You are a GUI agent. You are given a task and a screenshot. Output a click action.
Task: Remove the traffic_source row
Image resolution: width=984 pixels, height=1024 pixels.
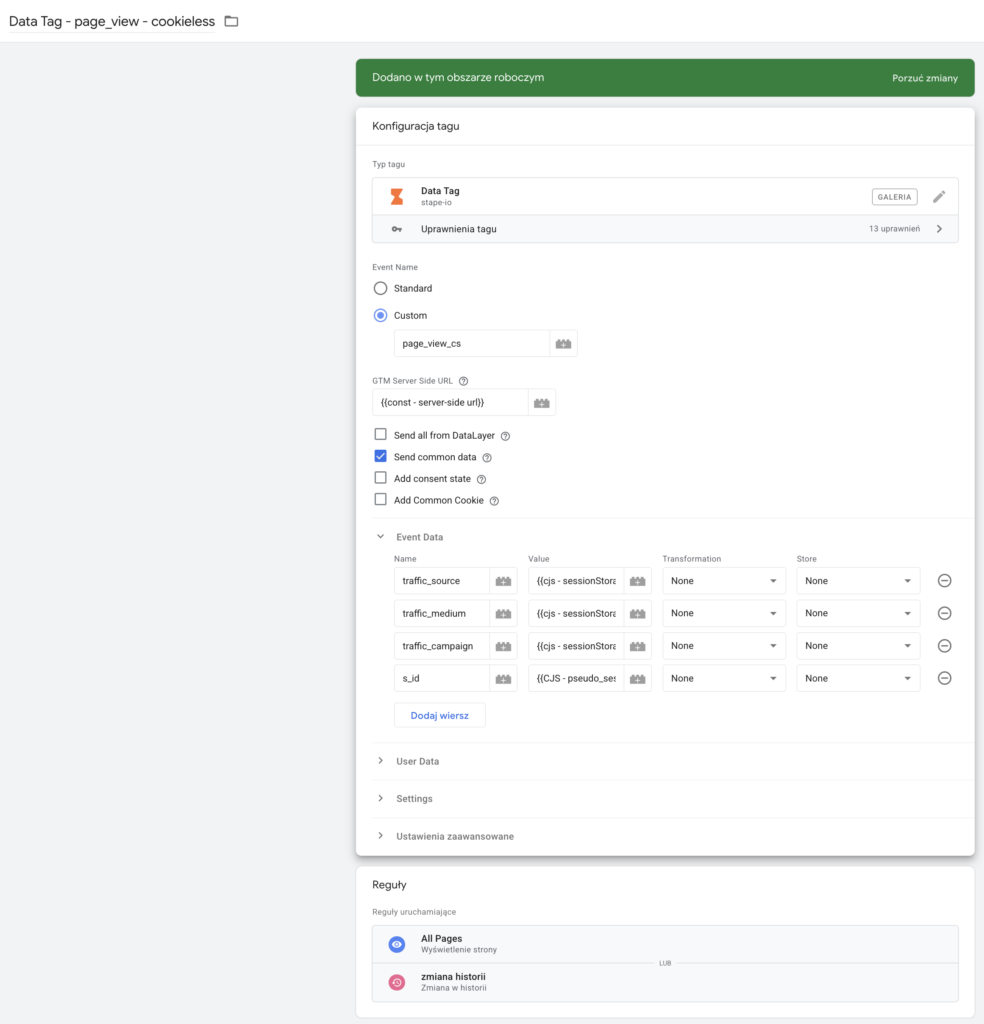943,581
